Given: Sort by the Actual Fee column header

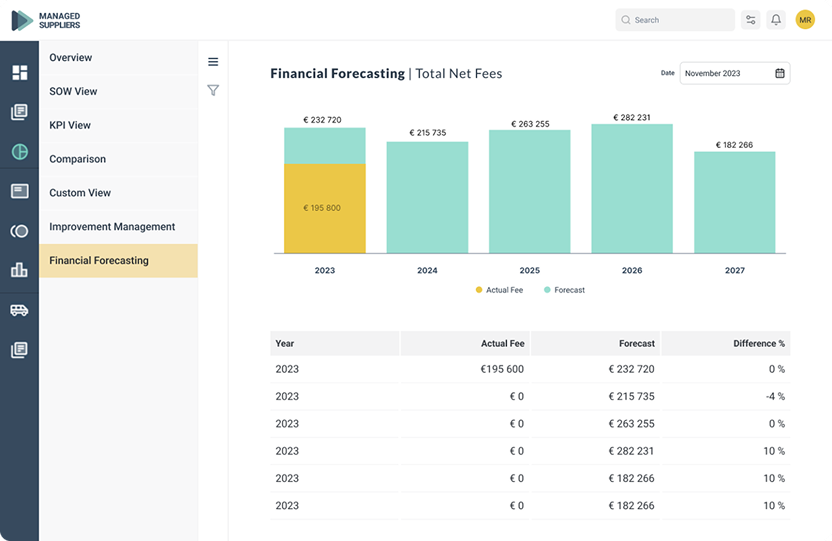Looking at the screenshot, I should point(465,344).
